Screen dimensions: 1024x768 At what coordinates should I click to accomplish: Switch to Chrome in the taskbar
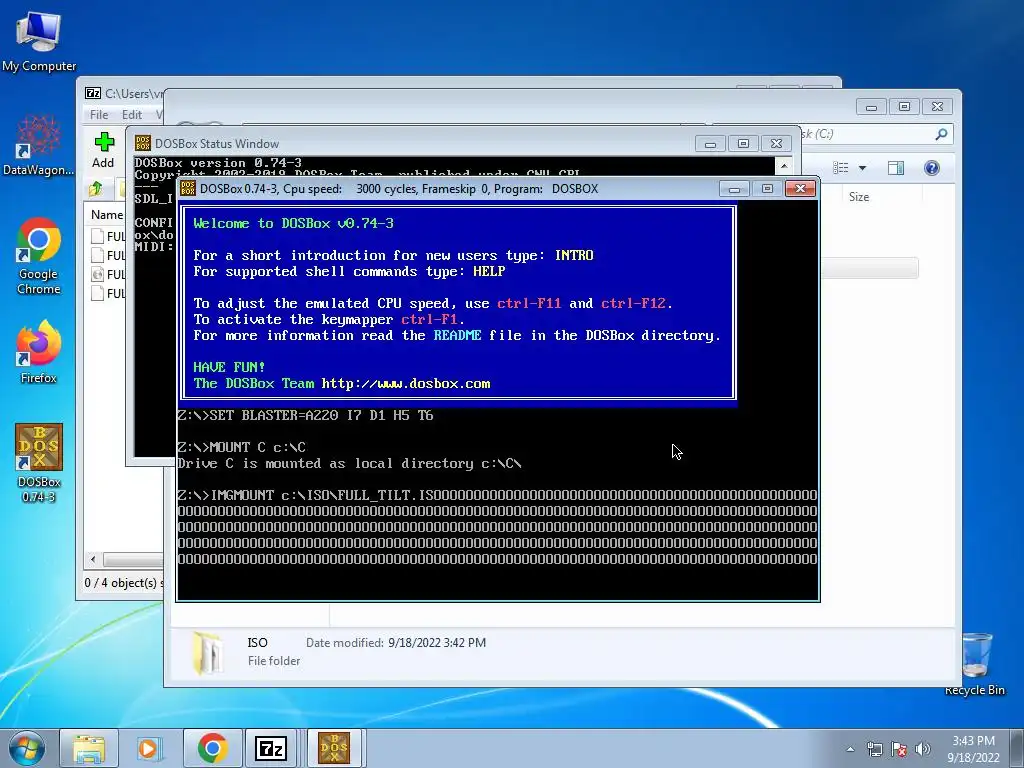(x=212, y=748)
